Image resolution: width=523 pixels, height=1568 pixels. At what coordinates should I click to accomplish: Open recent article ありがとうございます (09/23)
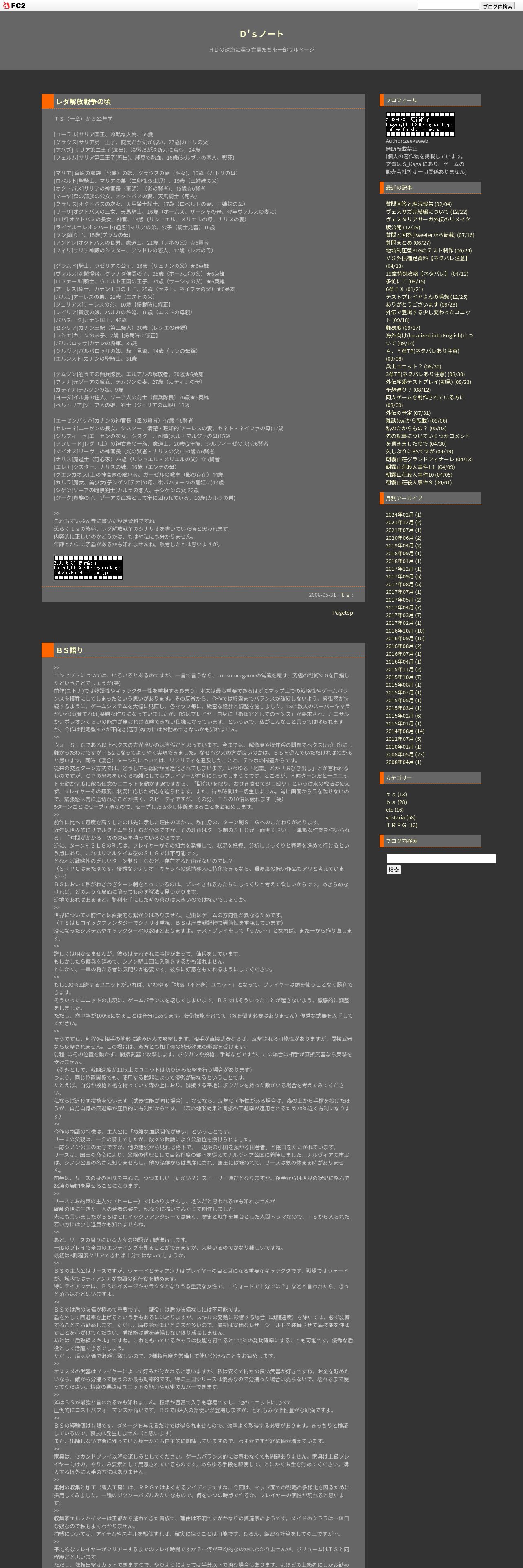click(x=421, y=305)
